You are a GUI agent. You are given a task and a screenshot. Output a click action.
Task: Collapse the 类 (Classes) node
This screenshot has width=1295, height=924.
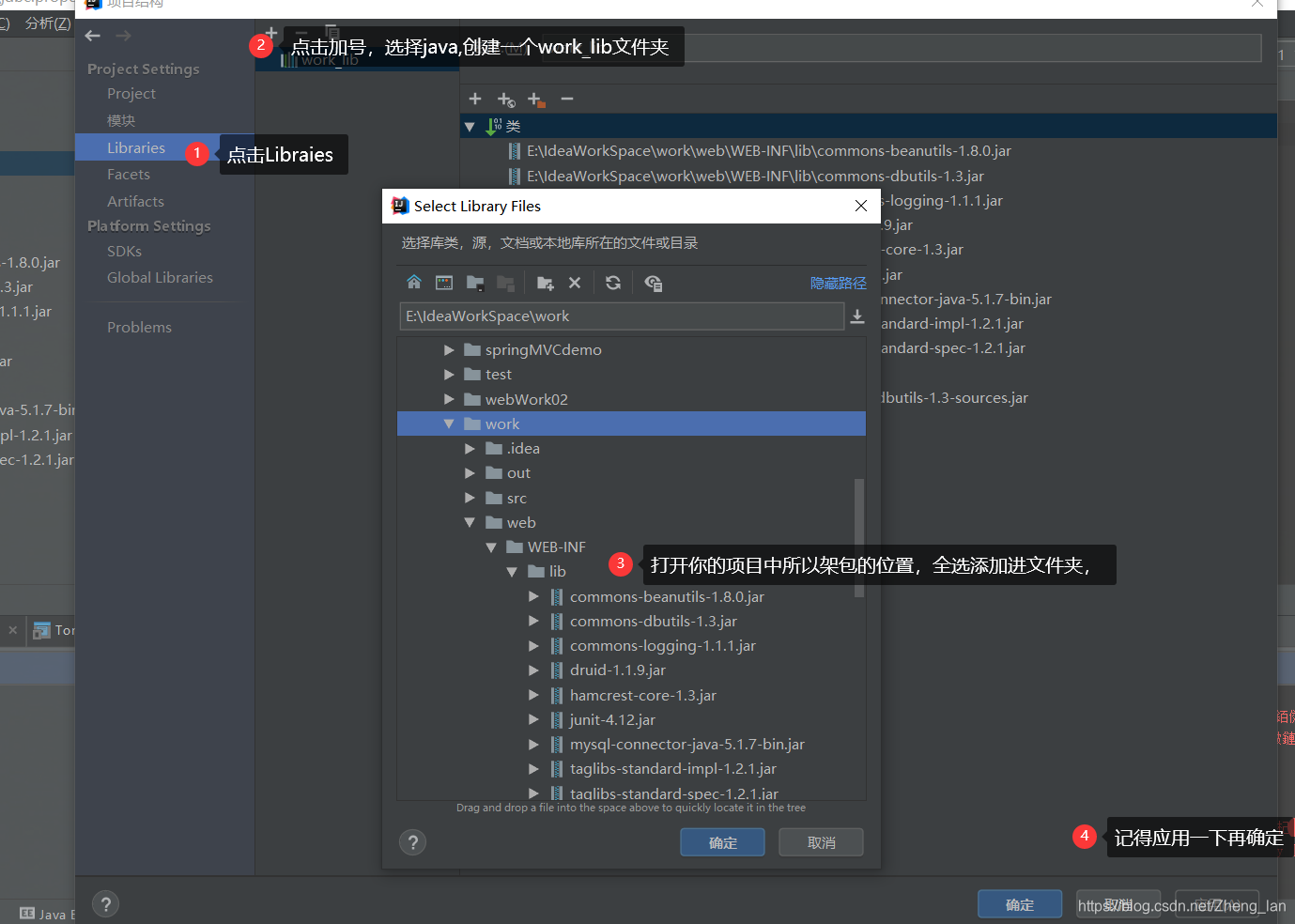coord(470,126)
